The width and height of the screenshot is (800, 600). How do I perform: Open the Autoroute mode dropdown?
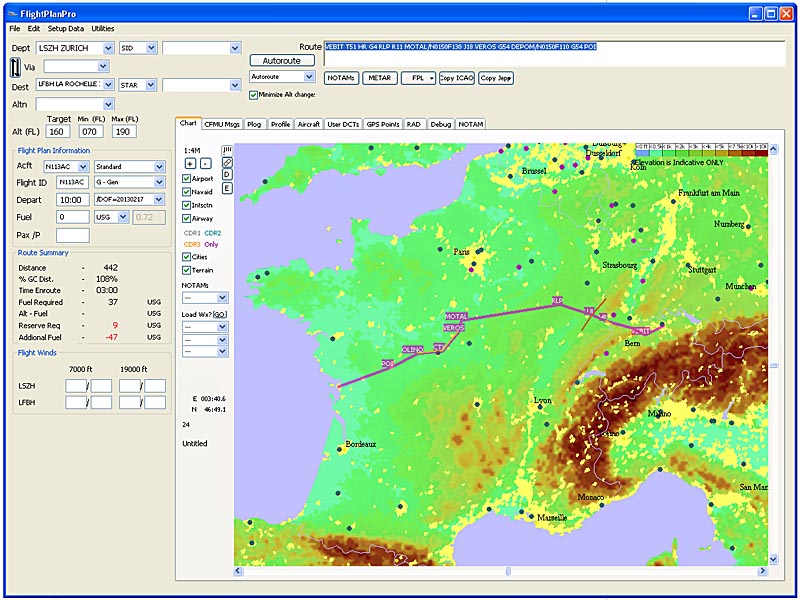point(309,77)
